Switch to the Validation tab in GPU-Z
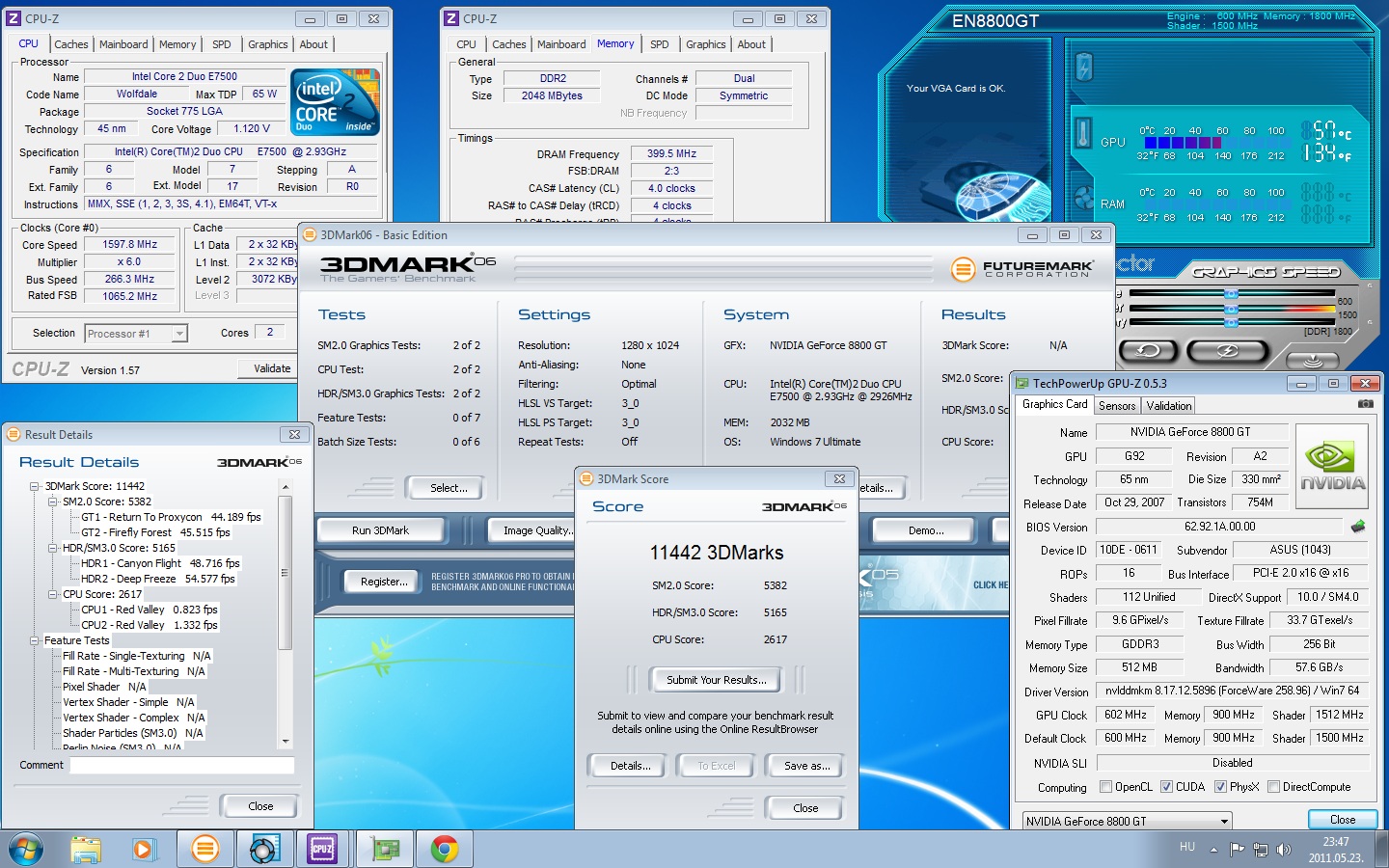 pyautogui.click(x=1169, y=406)
